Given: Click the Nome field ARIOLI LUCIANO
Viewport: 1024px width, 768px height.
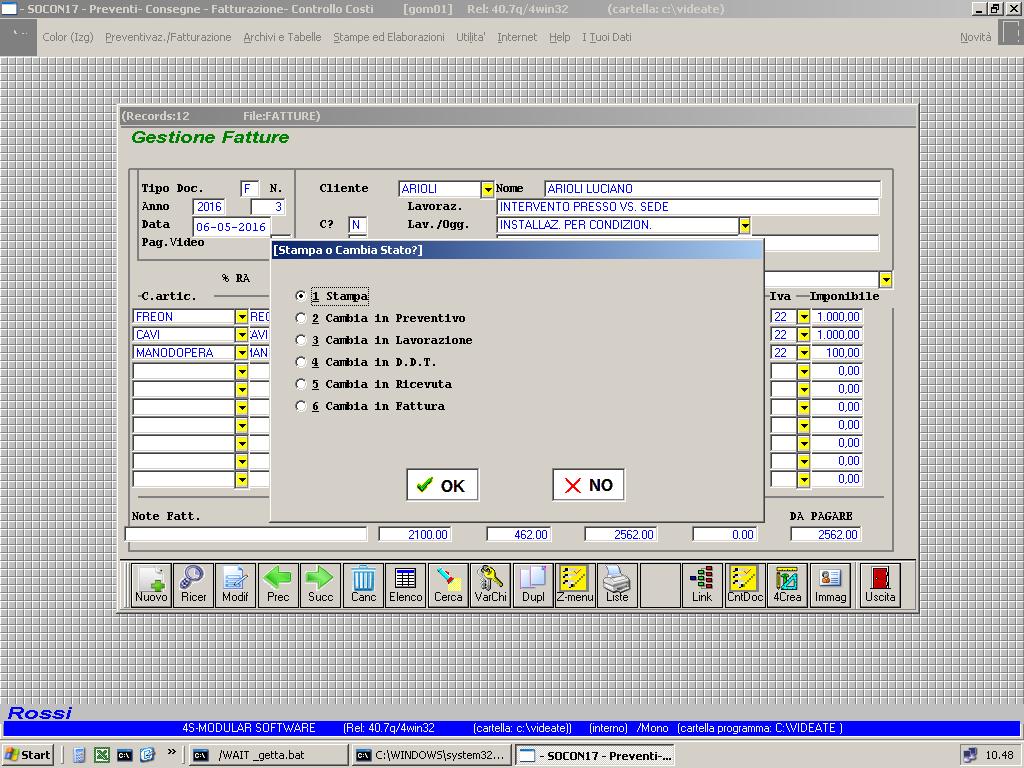Looking at the screenshot, I should [712, 189].
